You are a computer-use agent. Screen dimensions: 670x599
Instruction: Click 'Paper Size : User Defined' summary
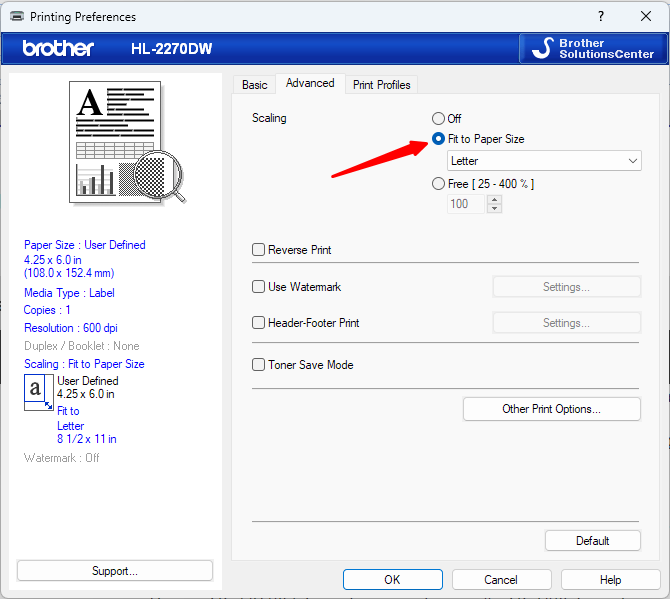click(85, 245)
